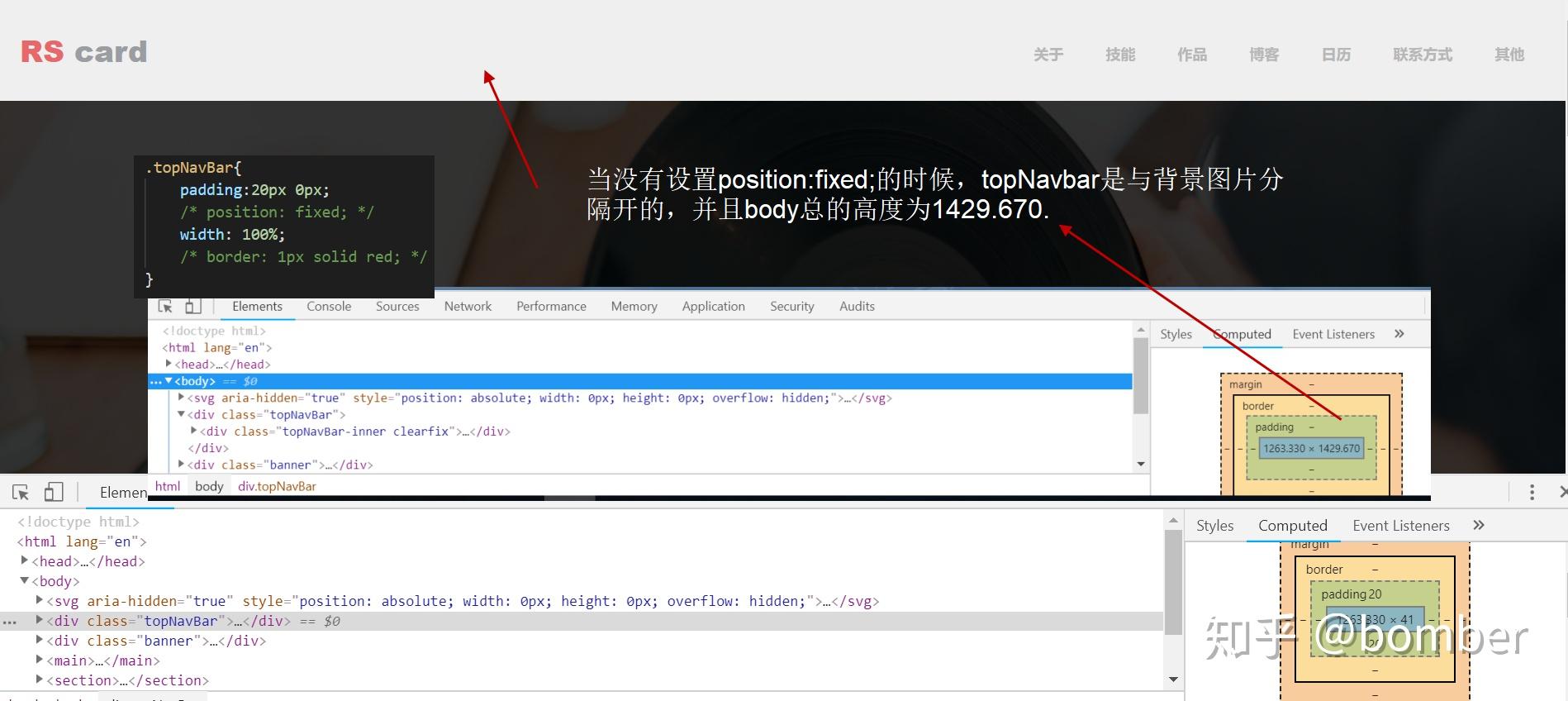Show more tabs chevron beside upper Event Listeners
Screen dimensions: 1568x701
(x=1399, y=334)
